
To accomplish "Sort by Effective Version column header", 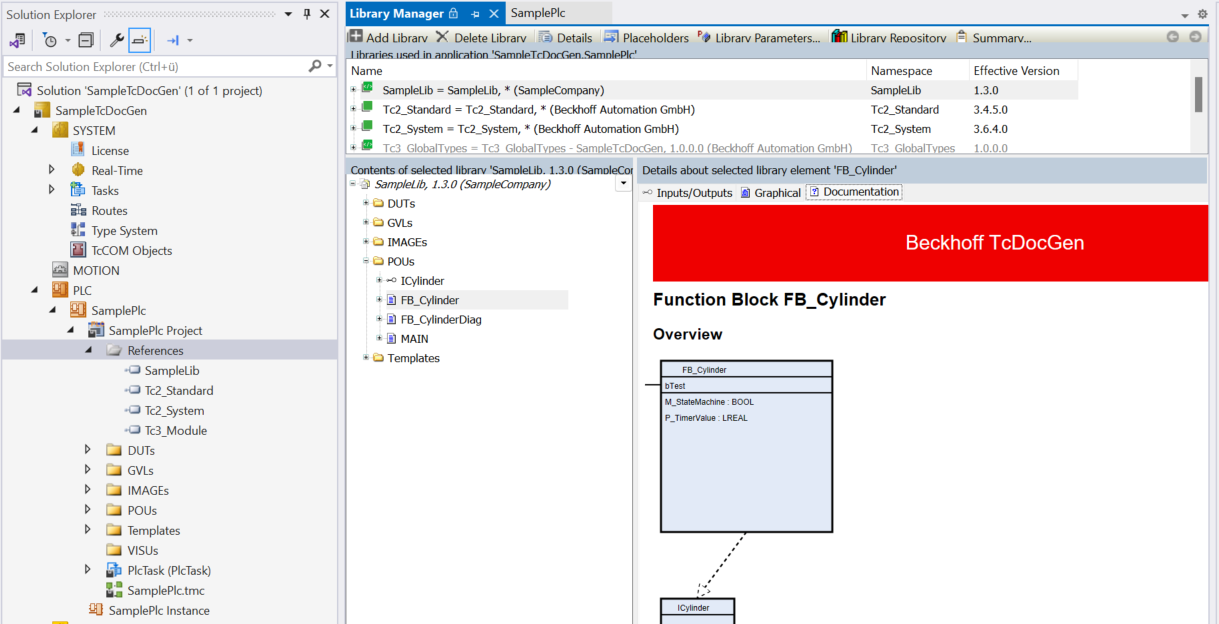I will [1023, 71].
